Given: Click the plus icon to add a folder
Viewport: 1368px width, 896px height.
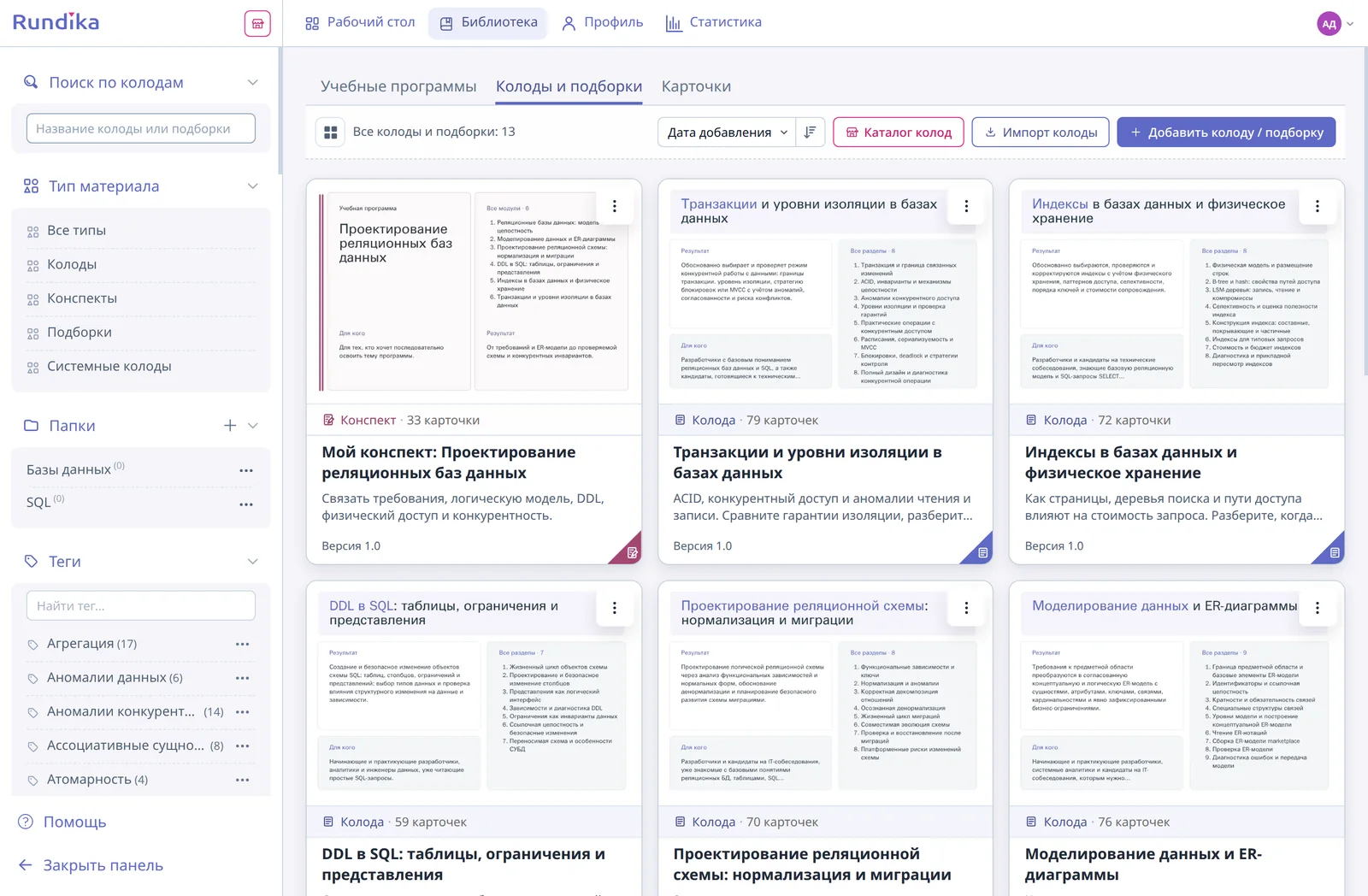Looking at the screenshot, I should click(x=230, y=426).
